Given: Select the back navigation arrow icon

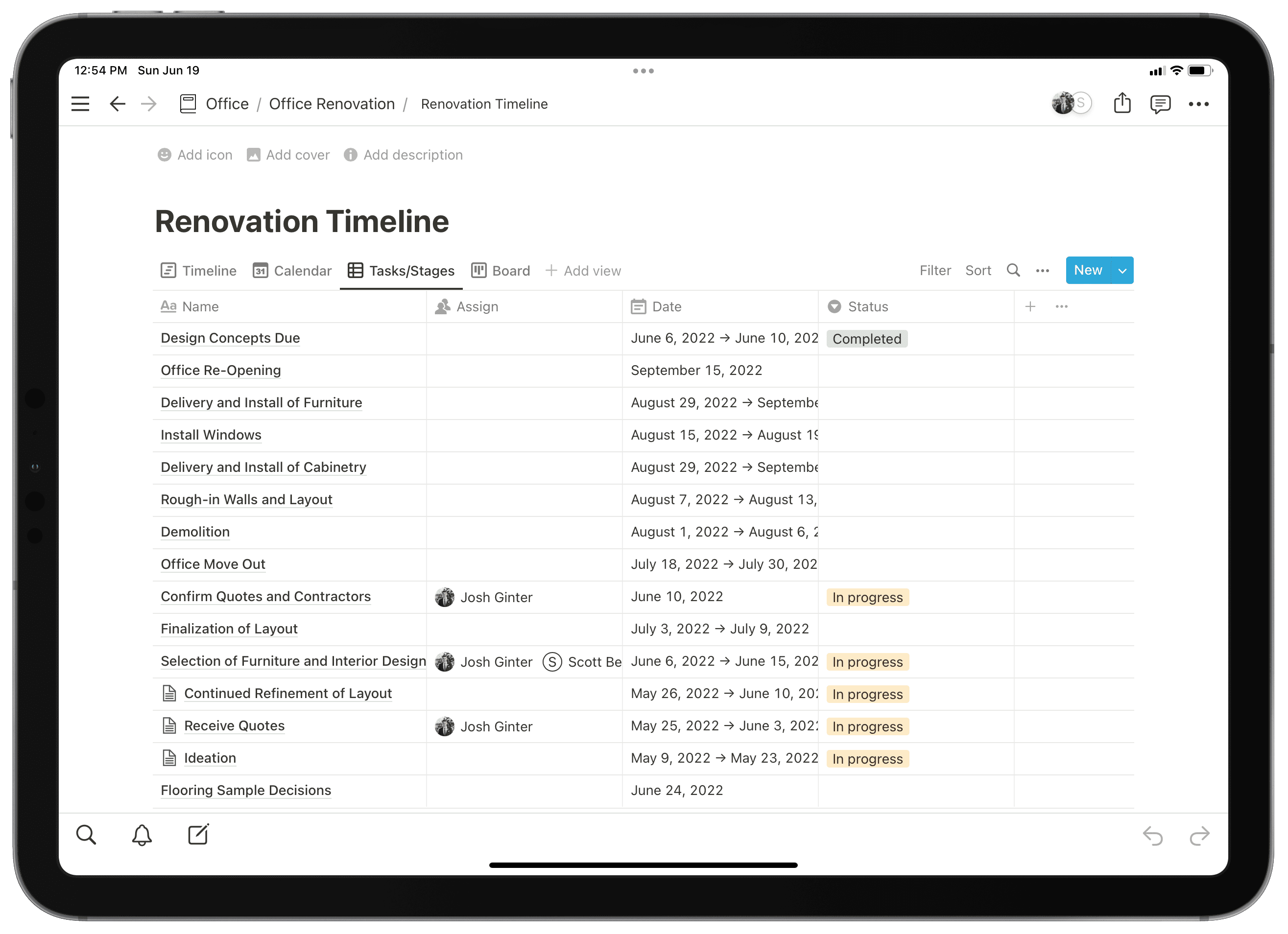Looking at the screenshot, I should coord(116,103).
